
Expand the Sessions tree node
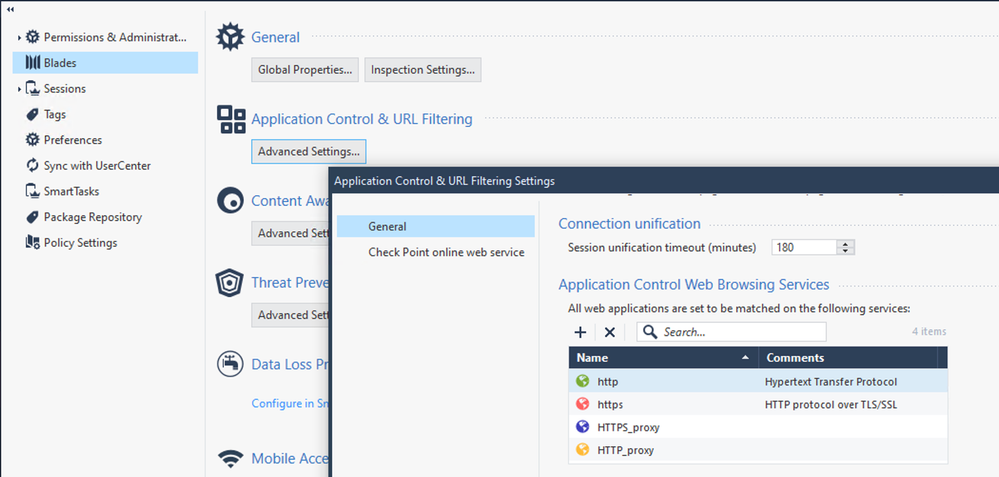coord(19,89)
